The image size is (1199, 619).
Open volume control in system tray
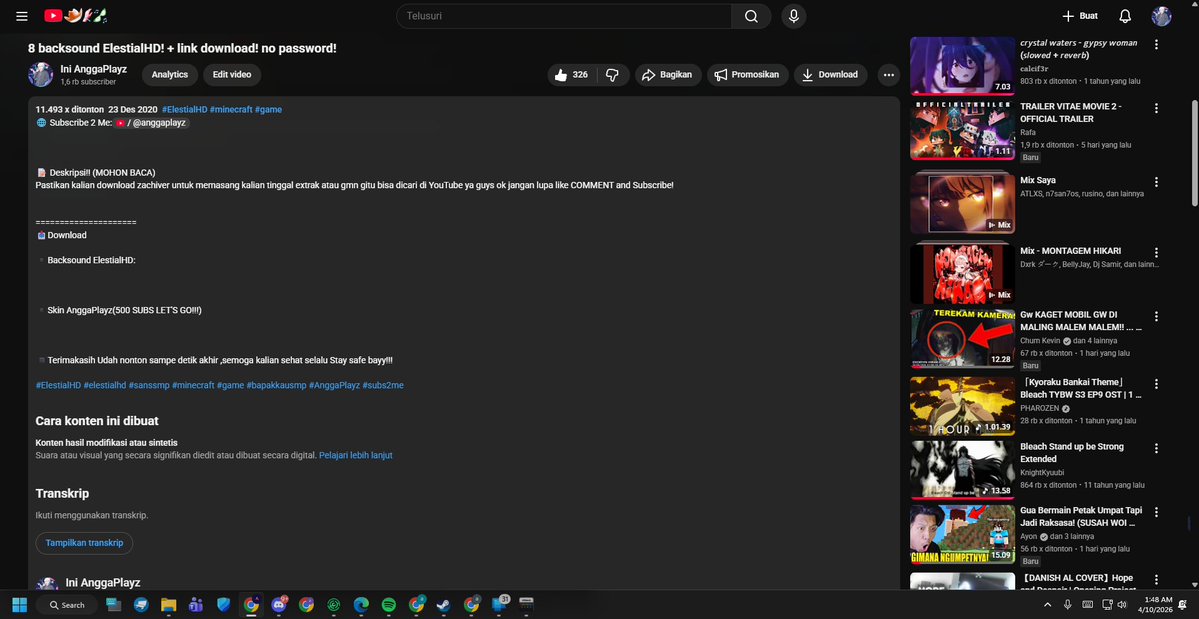(1122, 605)
